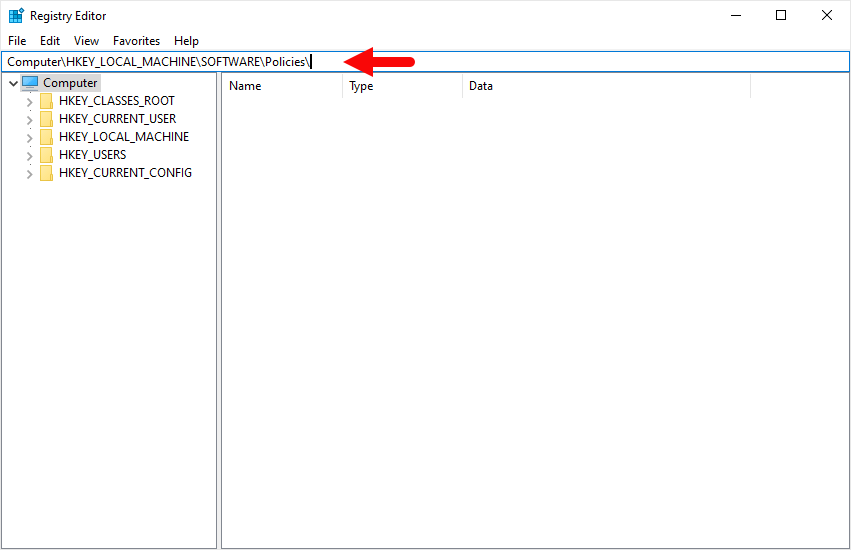Open the Help menu
The width and height of the screenshot is (851, 550).
pyautogui.click(x=186, y=41)
